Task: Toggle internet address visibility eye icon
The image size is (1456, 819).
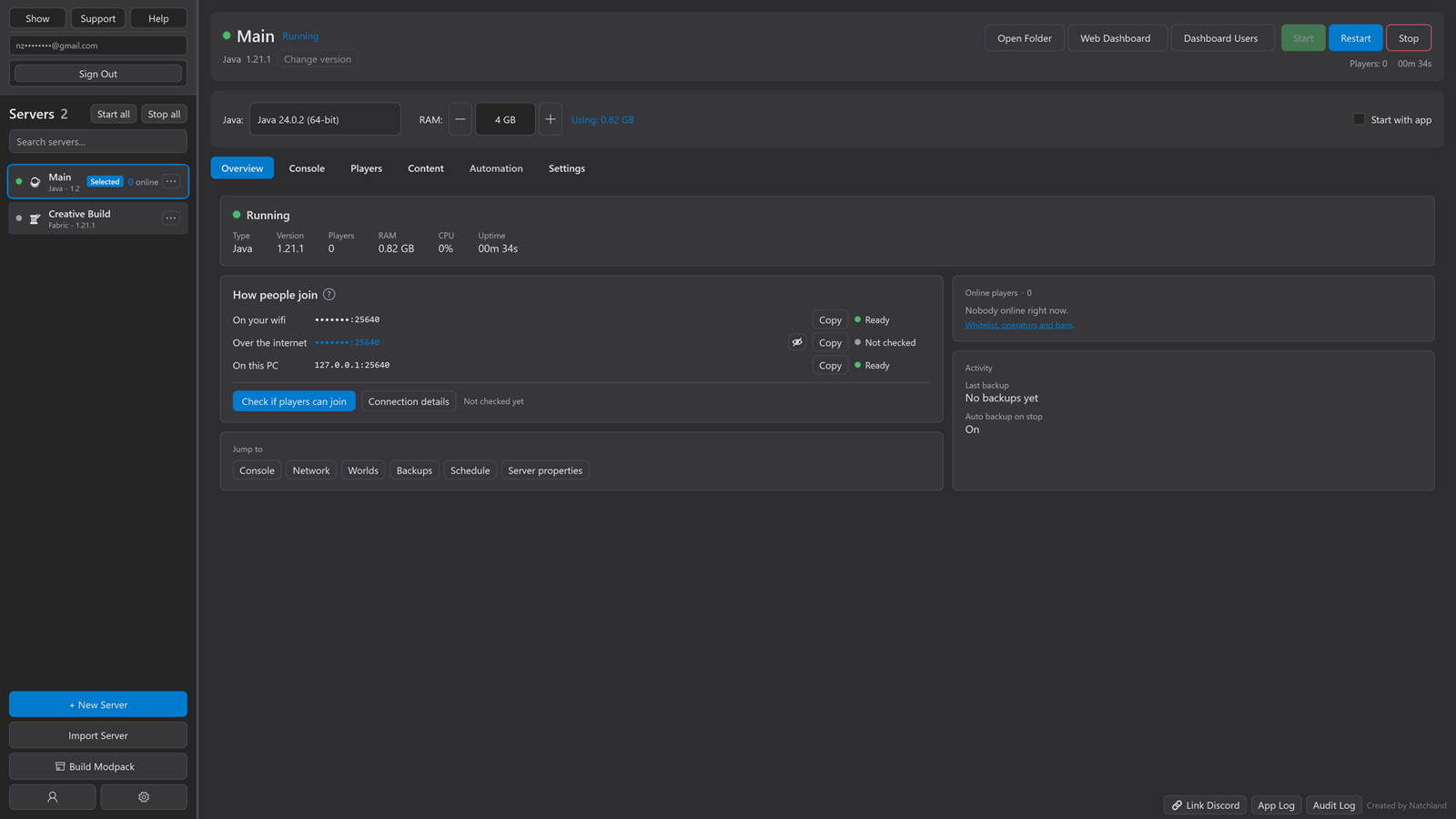Action: pyautogui.click(x=797, y=342)
